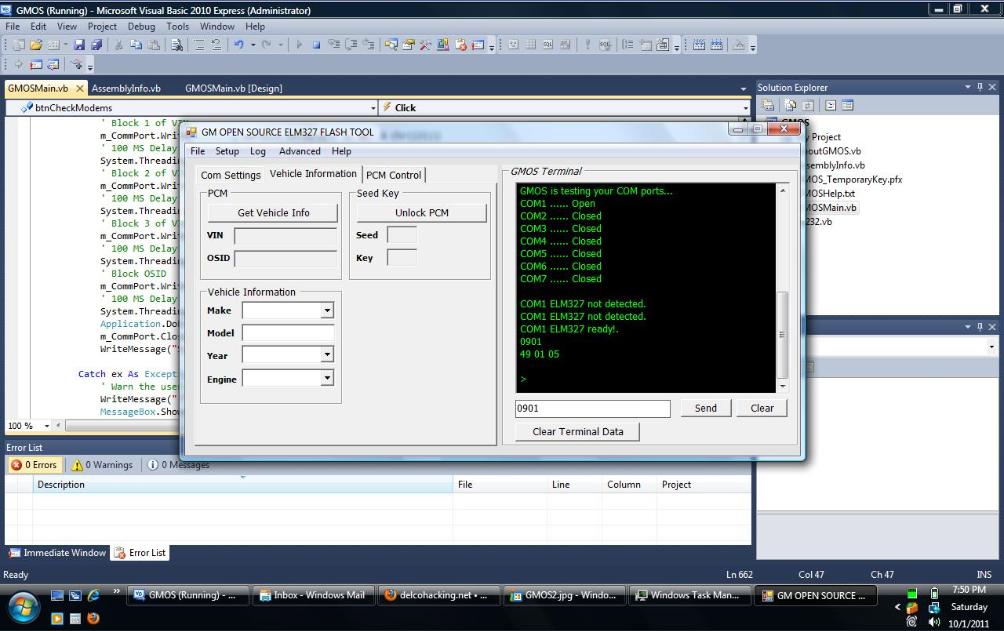Open the Engine dropdown in Vehicle Information
Screen dimensions: 1004x631
(x=327, y=379)
